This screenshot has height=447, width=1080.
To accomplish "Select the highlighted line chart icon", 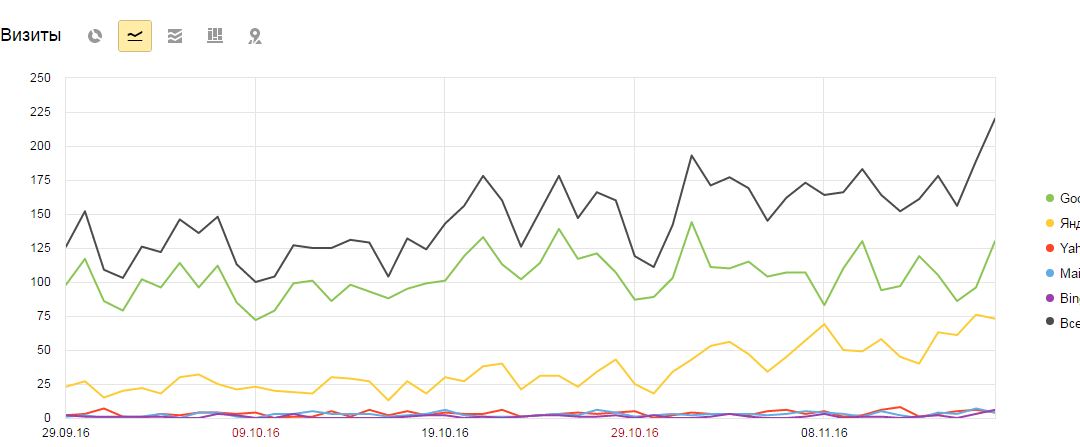I will 135,36.
